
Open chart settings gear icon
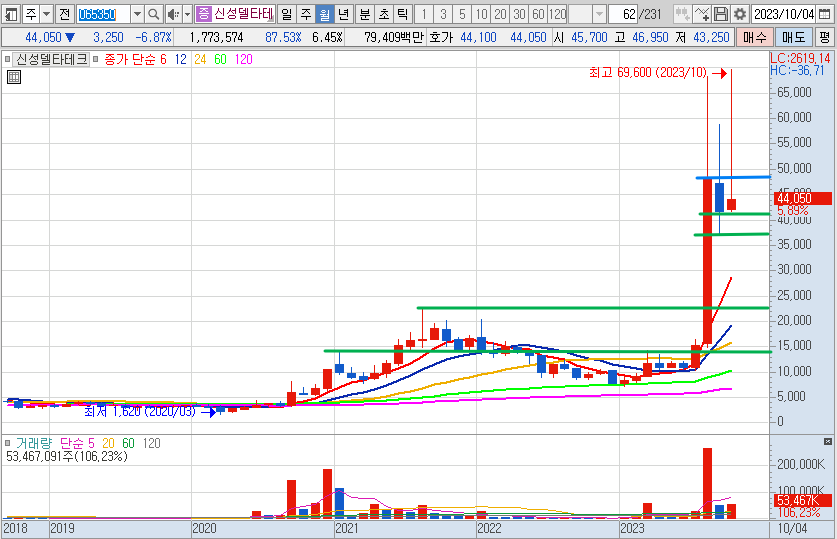tap(740, 14)
